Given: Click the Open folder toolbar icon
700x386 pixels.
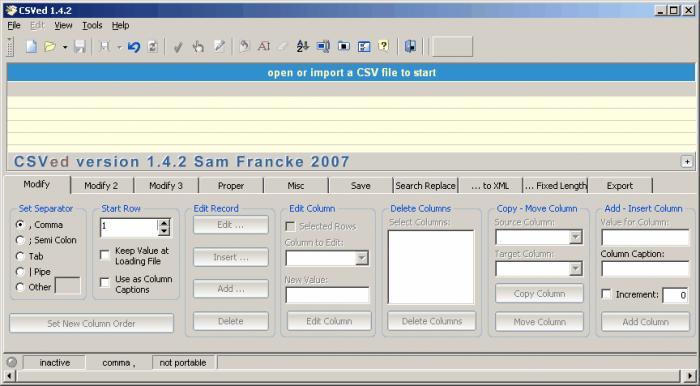Looking at the screenshot, I should pyautogui.click(x=50, y=46).
